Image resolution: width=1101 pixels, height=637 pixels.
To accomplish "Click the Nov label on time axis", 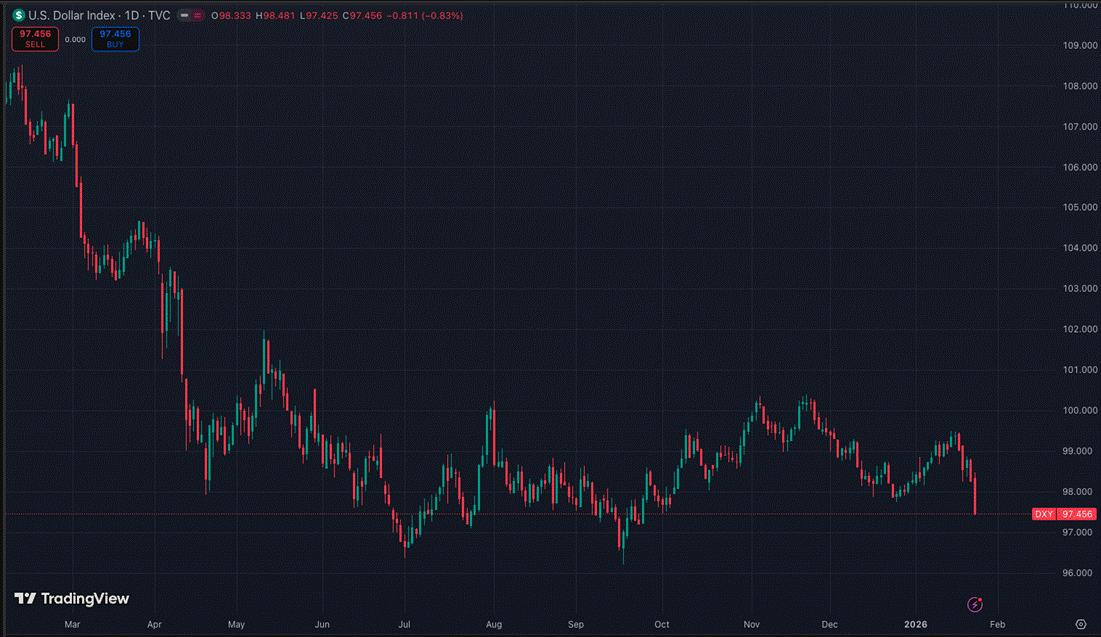I will [751, 624].
